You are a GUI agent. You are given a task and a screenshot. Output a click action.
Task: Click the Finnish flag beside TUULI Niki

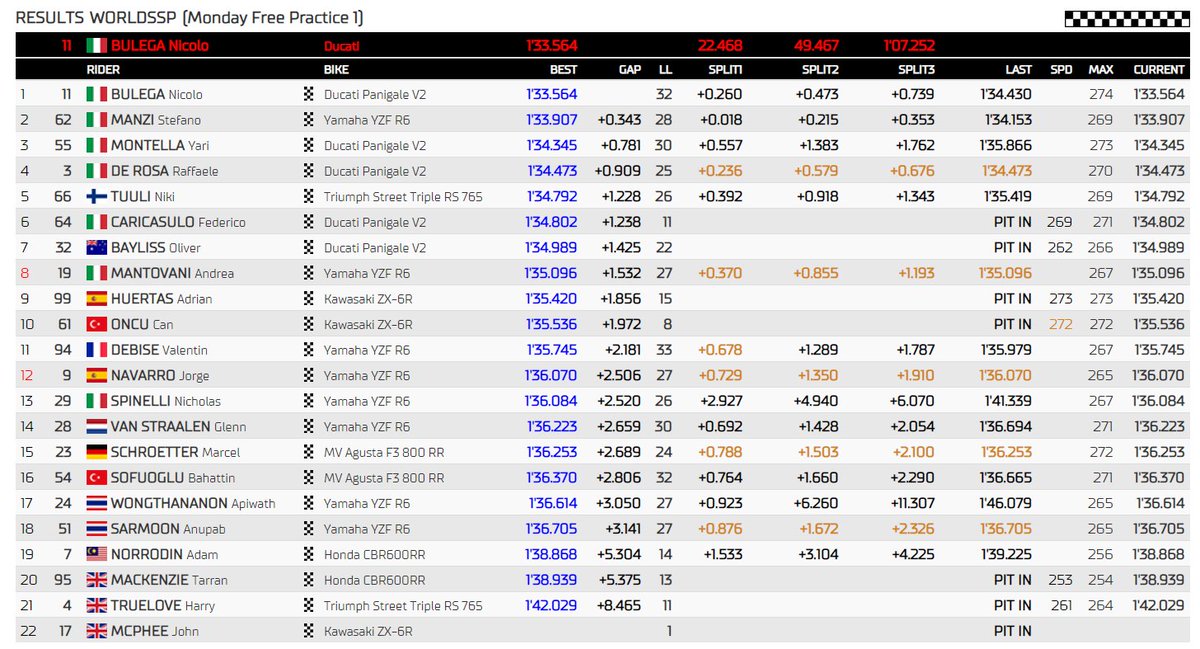pos(96,196)
